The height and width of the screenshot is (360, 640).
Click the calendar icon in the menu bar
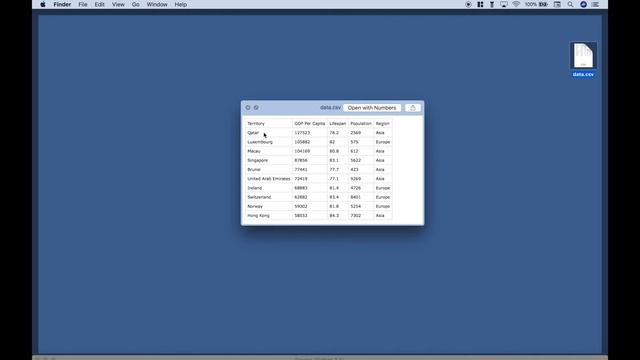(557, 4)
